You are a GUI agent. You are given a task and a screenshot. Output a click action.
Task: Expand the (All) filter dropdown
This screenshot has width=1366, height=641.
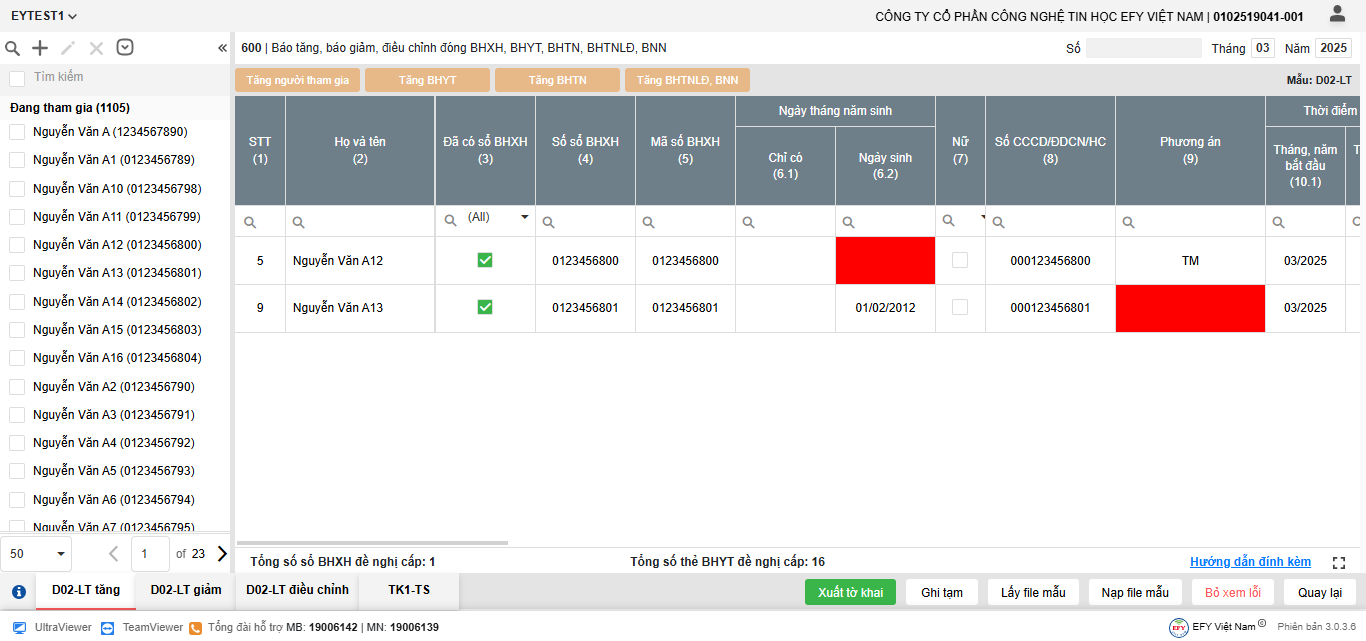point(524,217)
